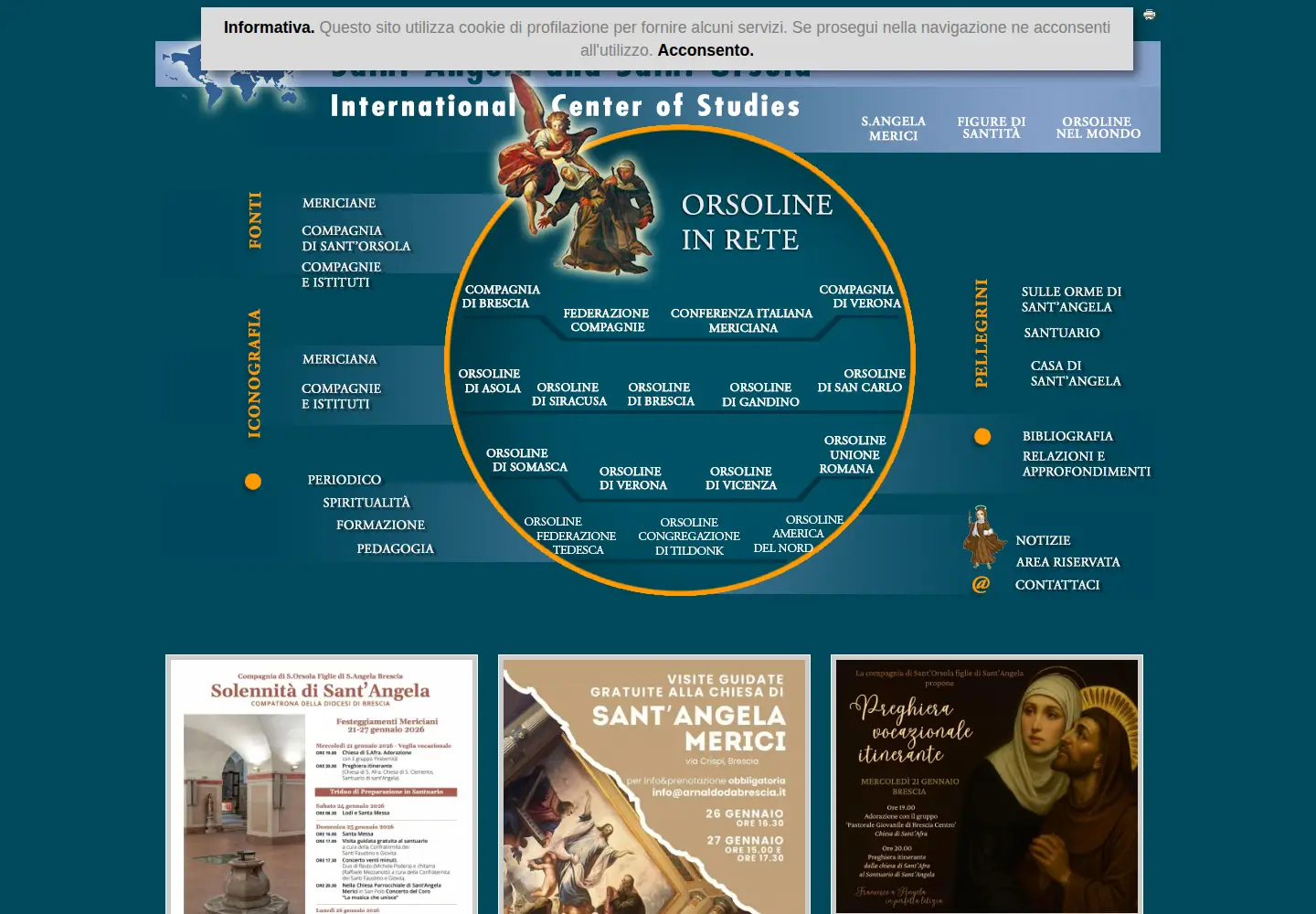Screen dimensions: 1316x914
Task: Select Compagnia di Brescia in the circle
Action: tap(501, 296)
